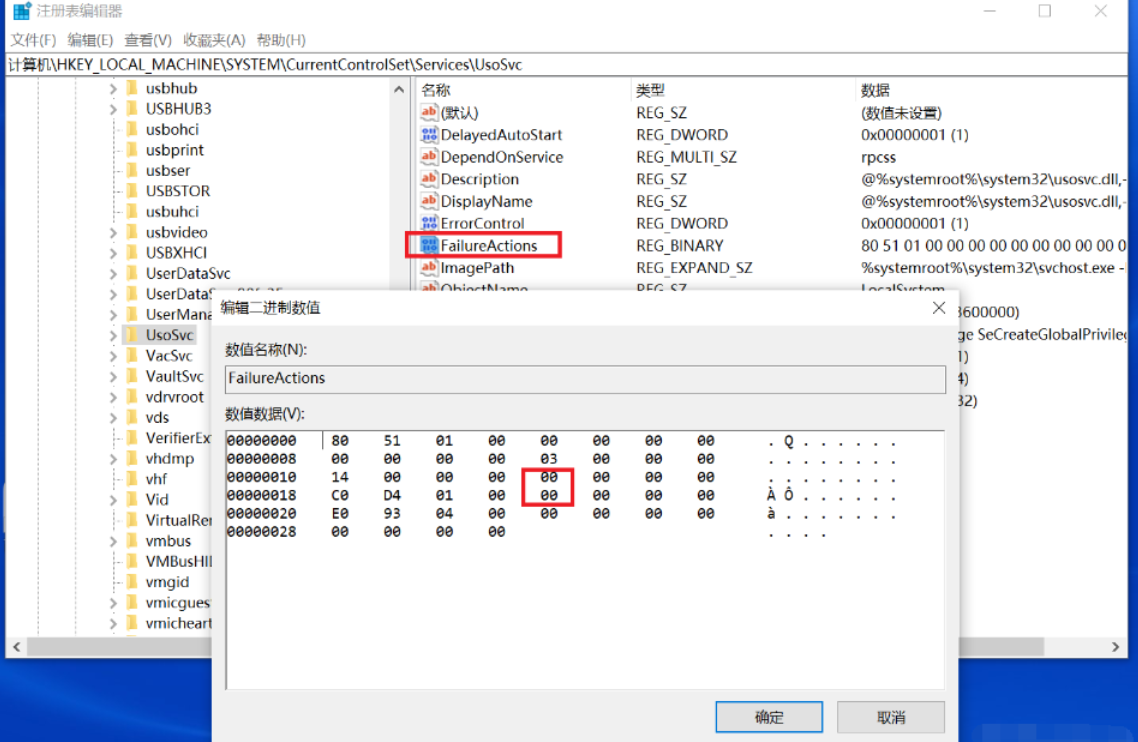
Task: Select the C0 byte at offset 00000018
Action: click(340, 495)
